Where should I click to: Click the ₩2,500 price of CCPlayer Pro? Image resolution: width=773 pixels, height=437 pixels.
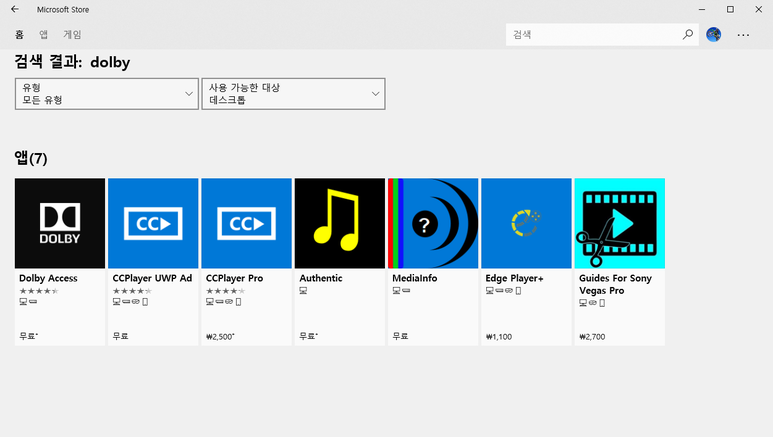(x=220, y=336)
